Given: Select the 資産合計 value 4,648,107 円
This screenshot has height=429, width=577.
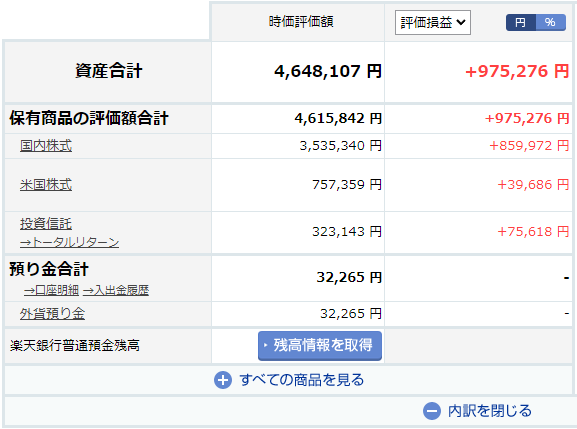Looking at the screenshot, I should click(x=328, y=71).
